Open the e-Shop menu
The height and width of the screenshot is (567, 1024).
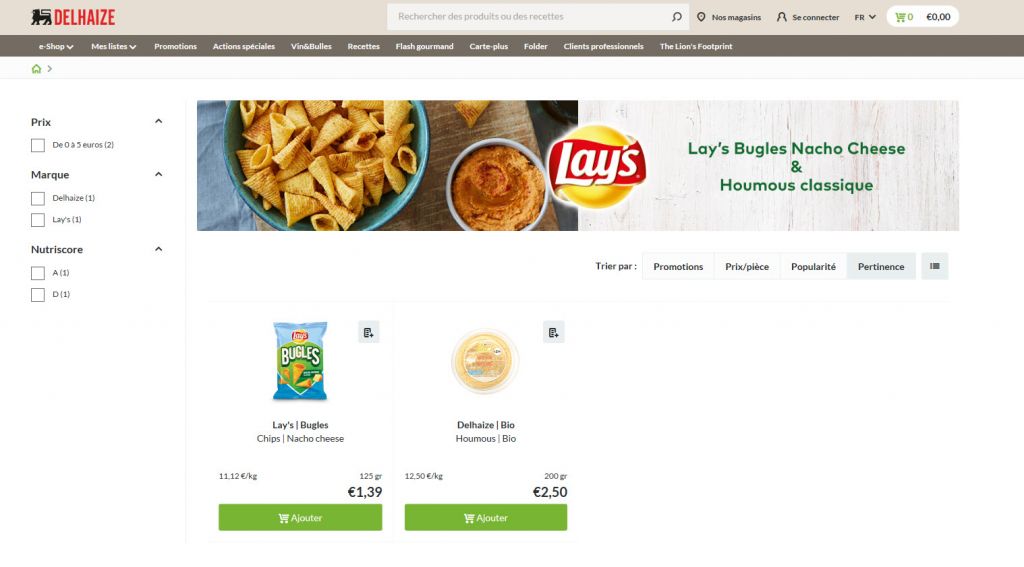click(56, 46)
